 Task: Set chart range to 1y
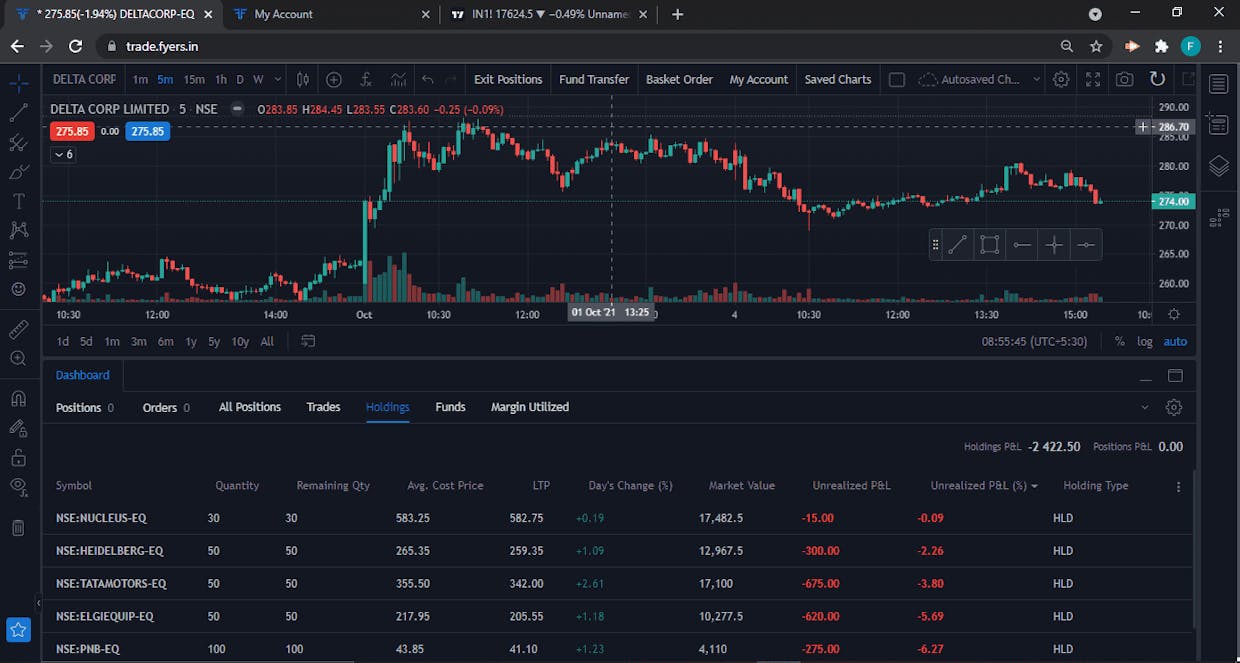190,341
